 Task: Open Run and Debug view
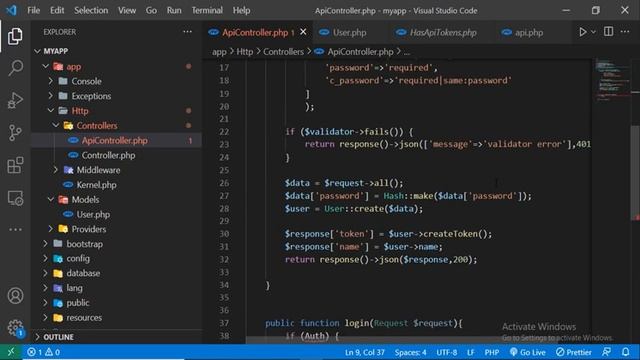click(x=15, y=100)
